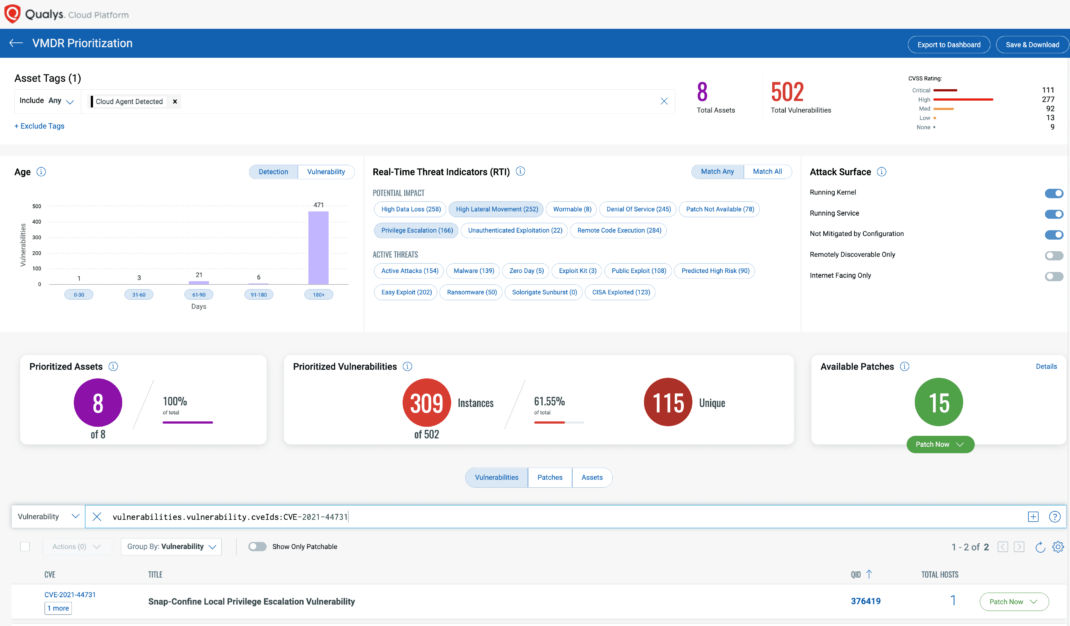Select the Assets tab
The width and height of the screenshot is (1070, 626).
click(592, 478)
